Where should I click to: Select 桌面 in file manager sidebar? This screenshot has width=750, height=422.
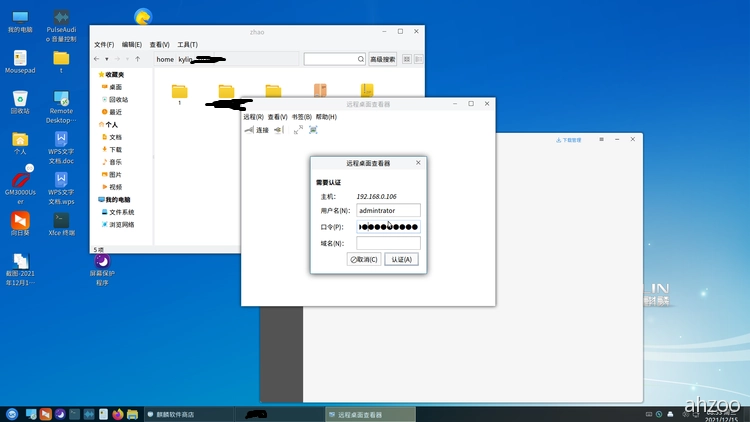point(112,87)
